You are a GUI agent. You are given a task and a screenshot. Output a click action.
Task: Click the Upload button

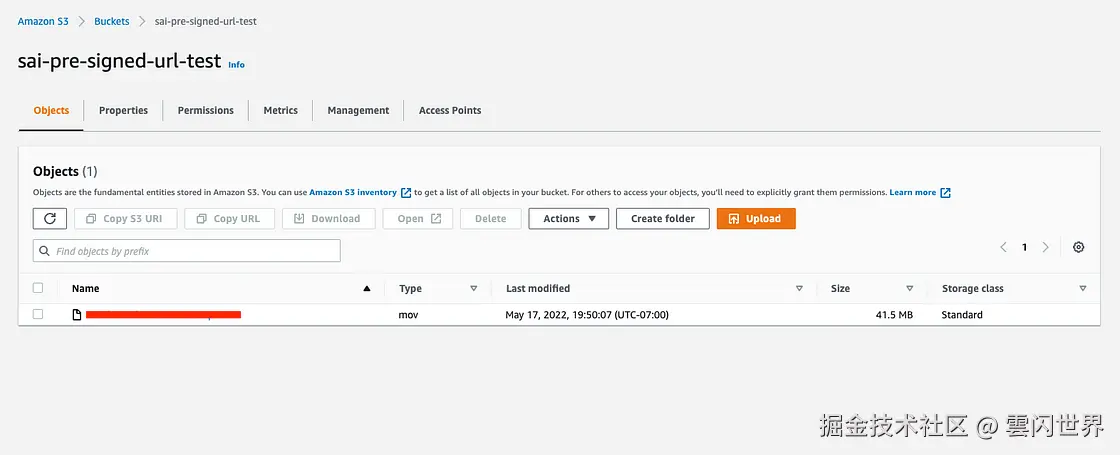pyautogui.click(x=756, y=219)
